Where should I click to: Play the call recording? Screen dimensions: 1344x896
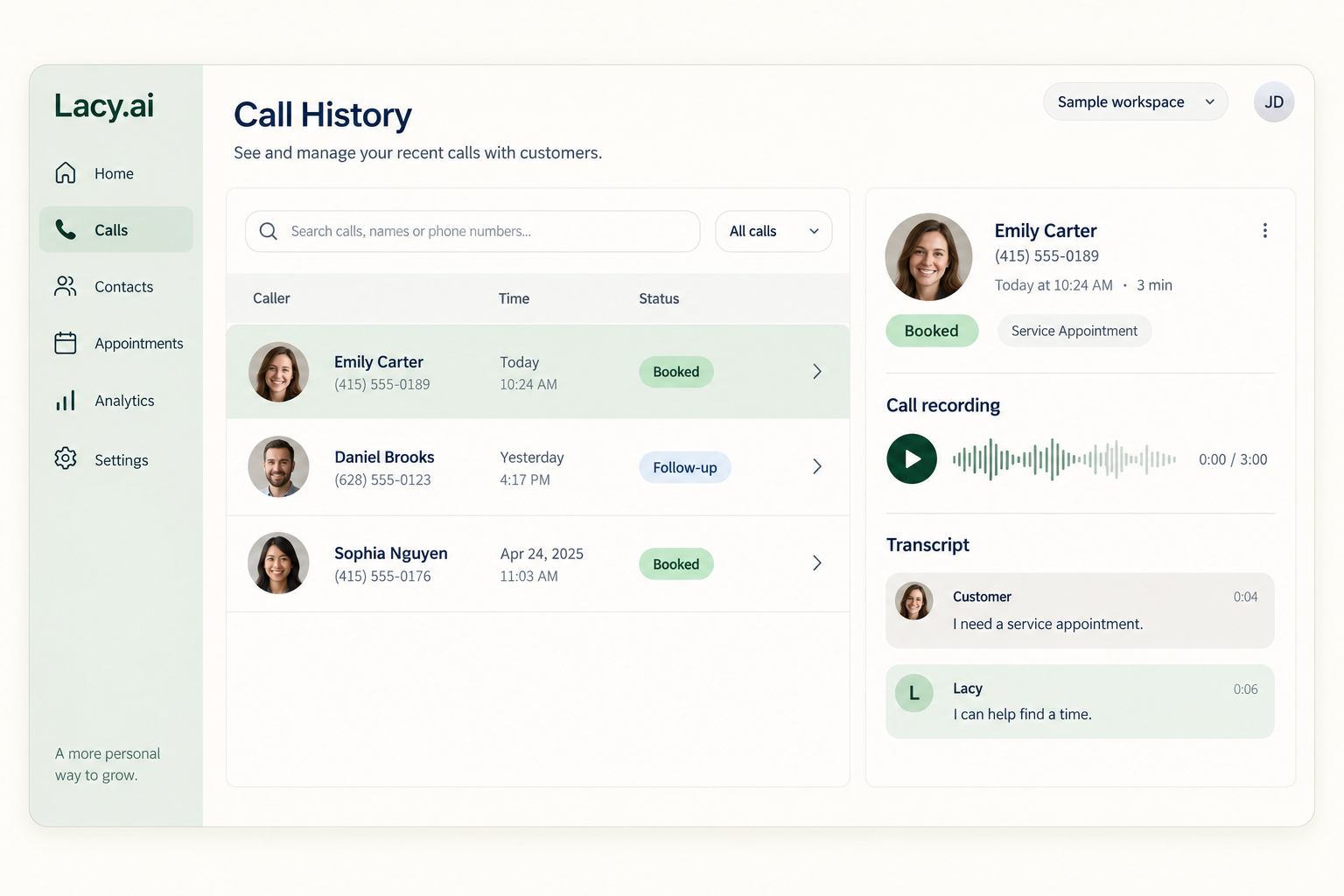912,458
